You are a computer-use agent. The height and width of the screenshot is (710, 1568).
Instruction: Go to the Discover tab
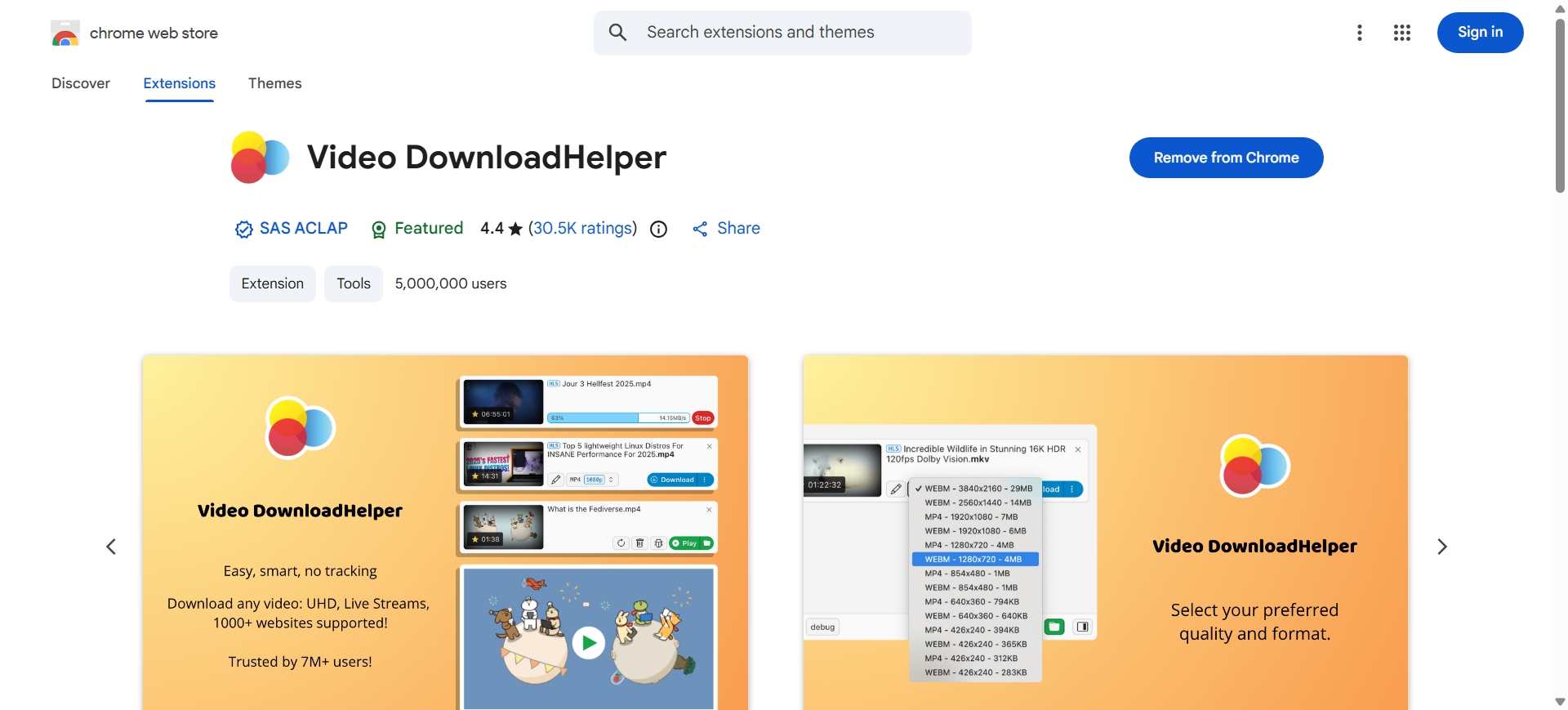tap(81, 83)
